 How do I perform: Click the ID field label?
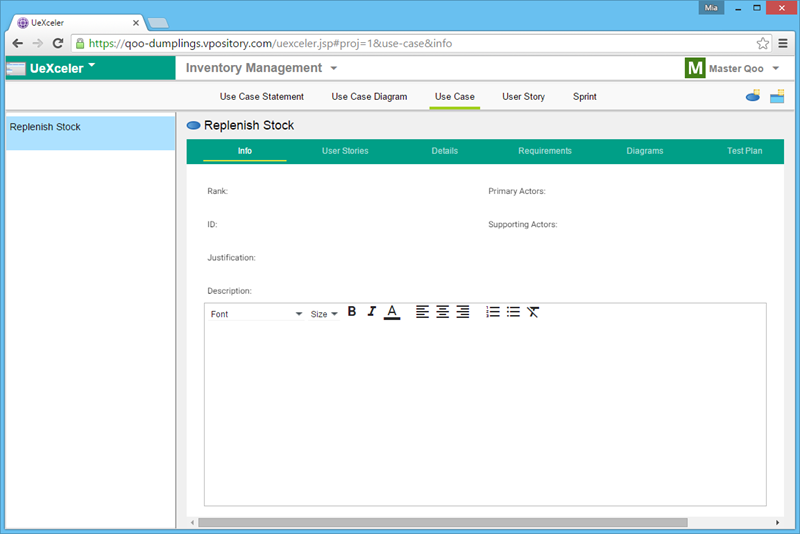coord(212,224)
